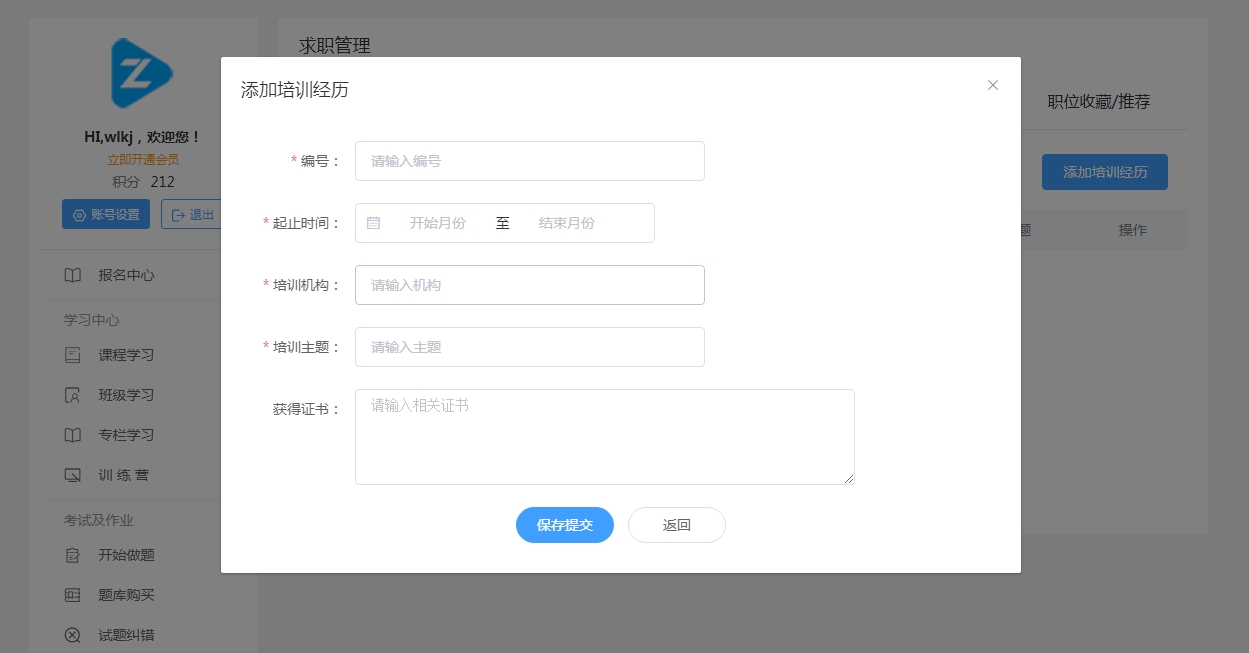This screenshot has height=653, width=1249.
Task: Click the gear icon on 账号设置
Action: pyautogui.click(x=80, y=215)
